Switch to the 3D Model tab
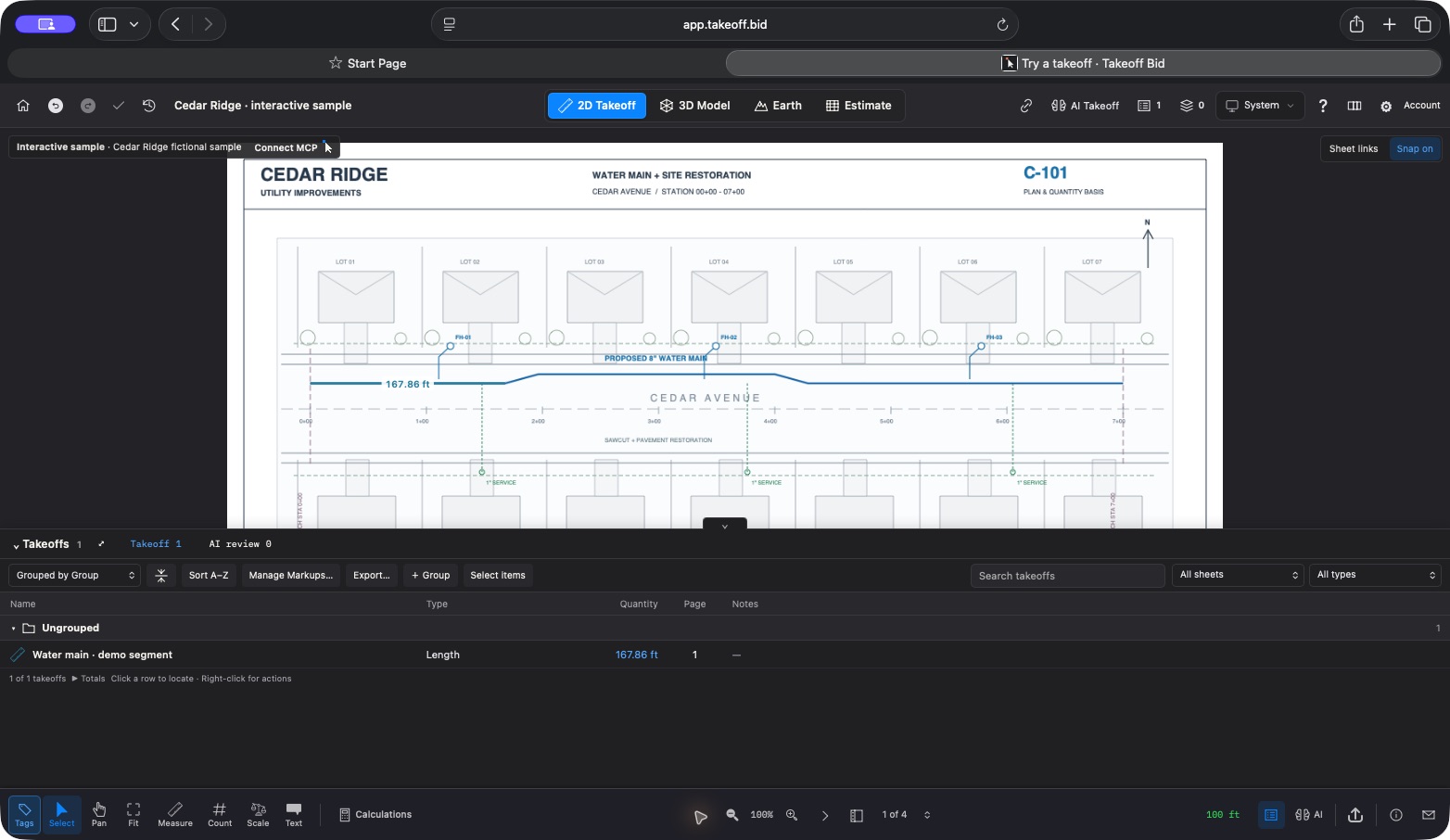This screenshot has height=840, width=1450. coord(694,106)
